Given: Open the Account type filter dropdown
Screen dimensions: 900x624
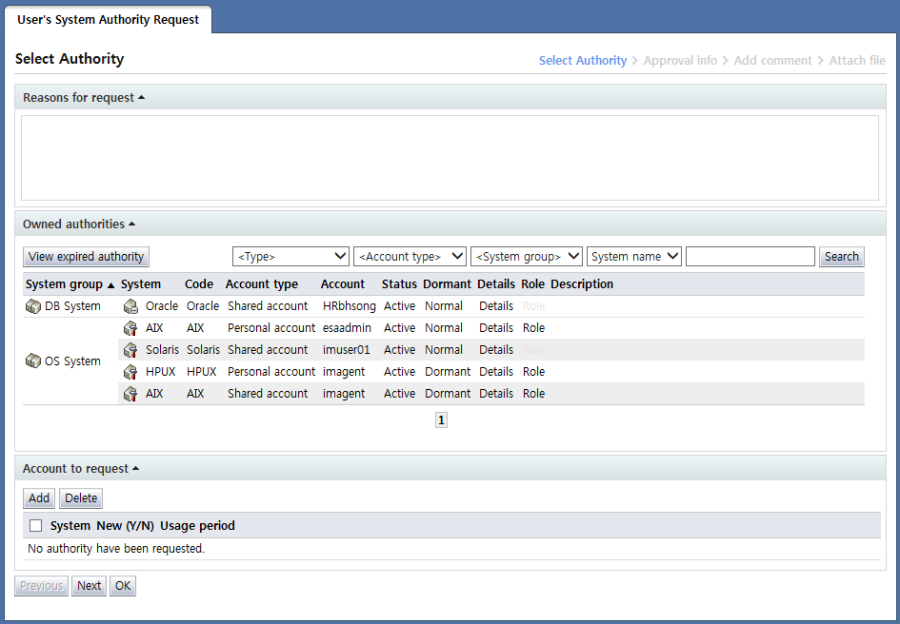Looking at the screenshot, I should coord(410,257).
